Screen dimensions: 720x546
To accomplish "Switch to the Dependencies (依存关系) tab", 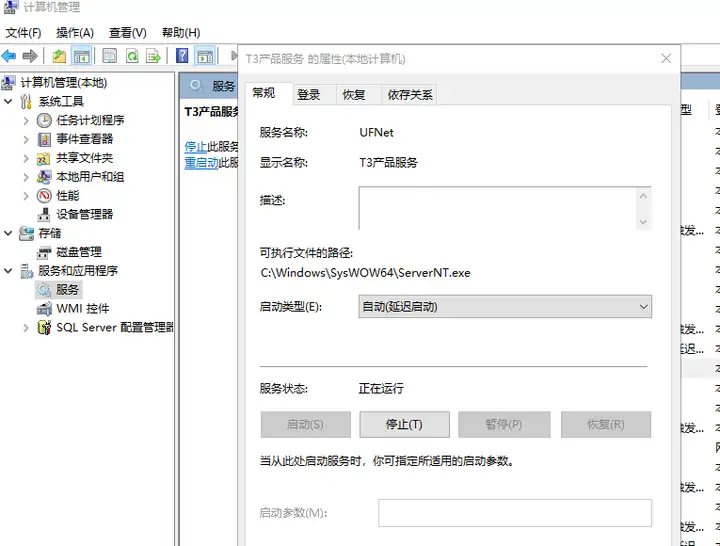I will click(x=410, y=95).
